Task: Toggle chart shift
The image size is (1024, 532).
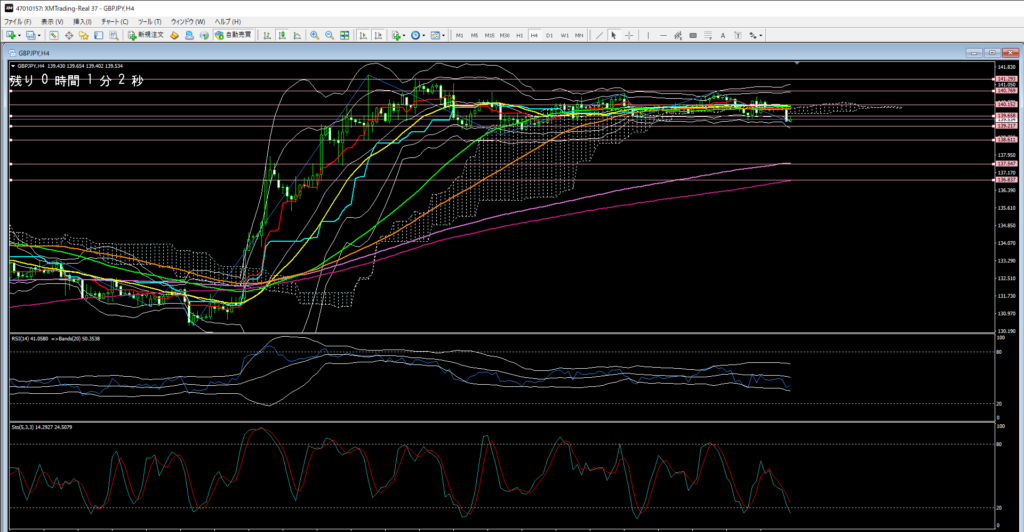Action: 377,35
